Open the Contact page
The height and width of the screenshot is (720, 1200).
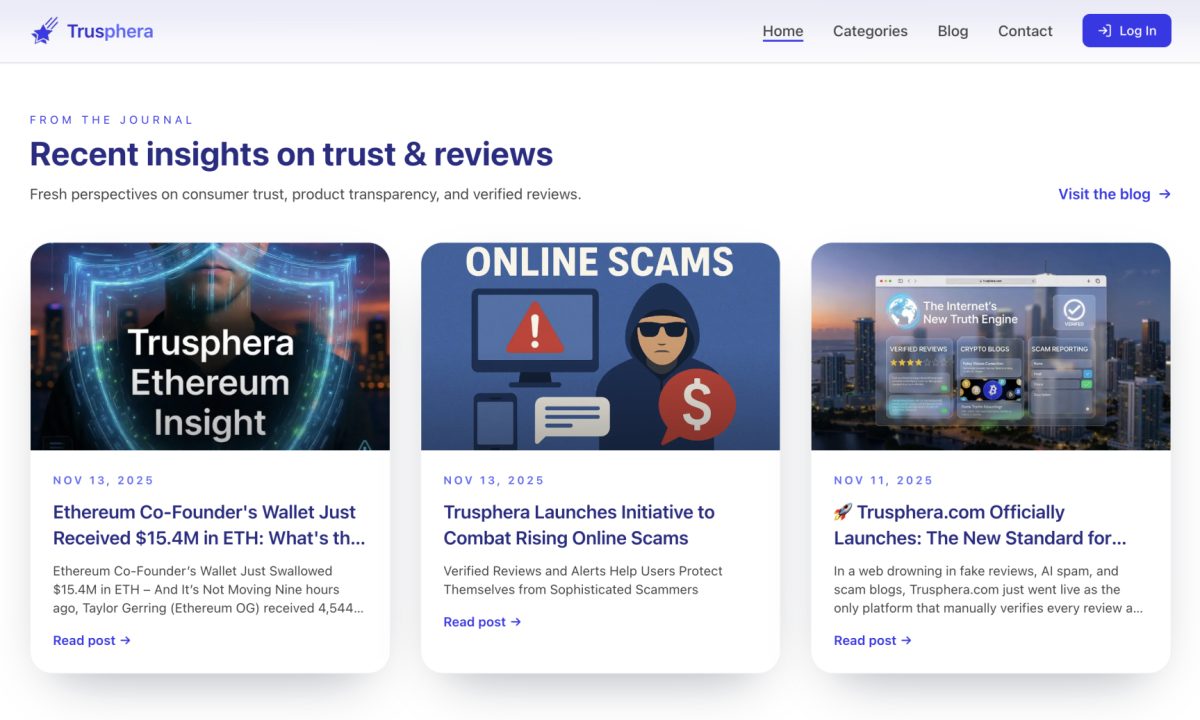(1024, 31)
